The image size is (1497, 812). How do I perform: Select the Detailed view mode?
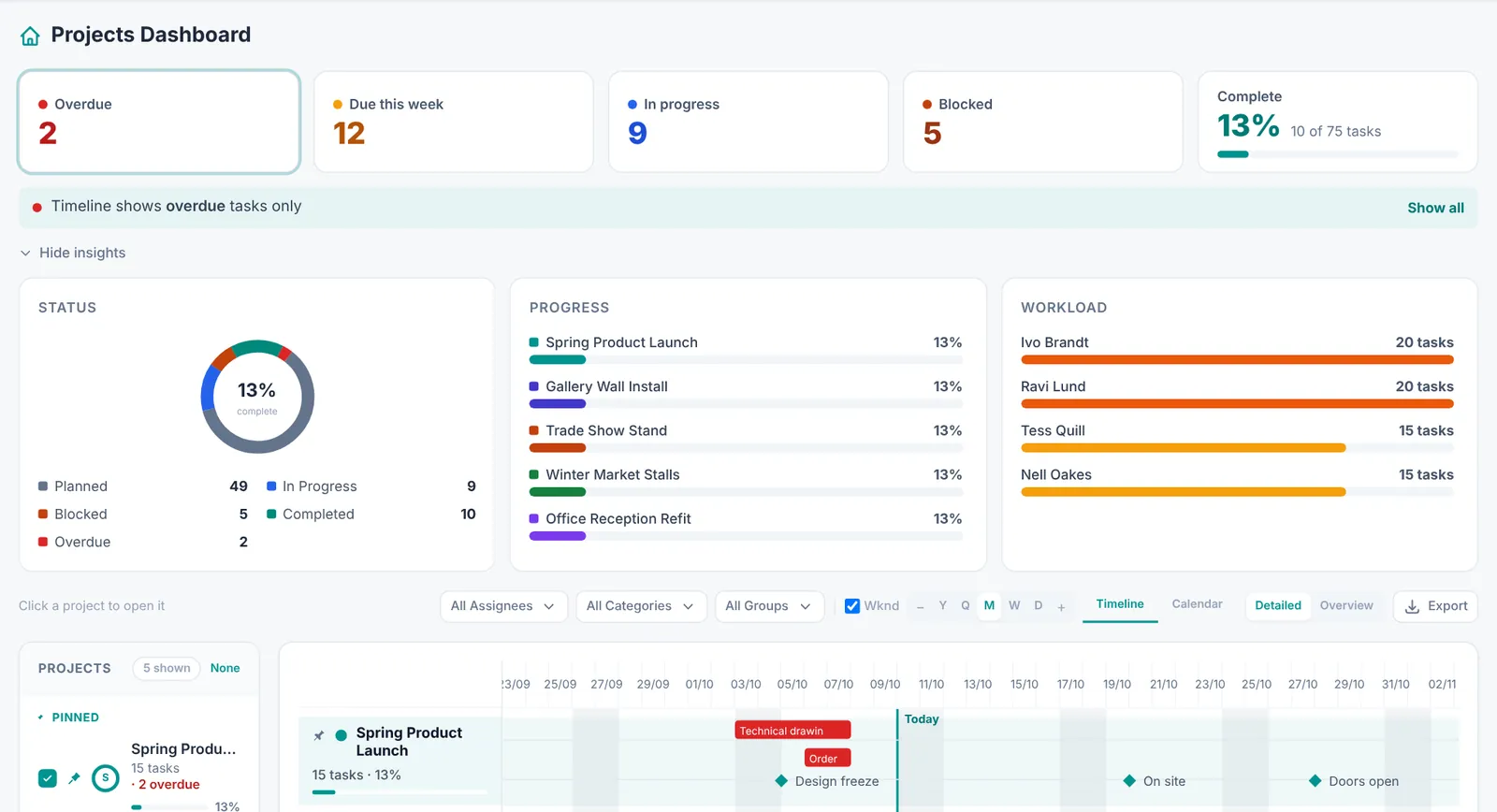click(1278, 605)
